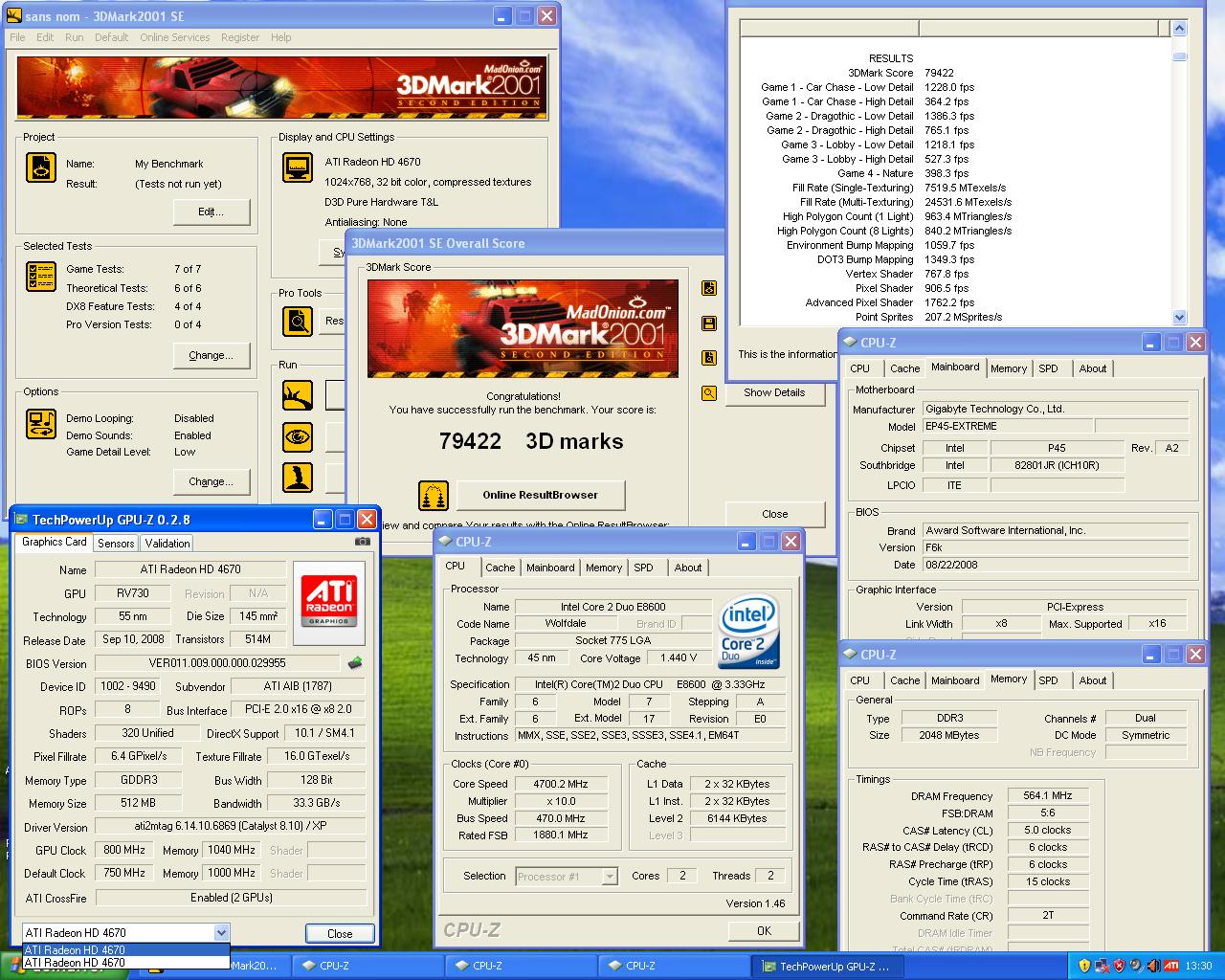Open the Online Services menu
Viewport: 1225px width, 980px height.
[x=174, y=37]
